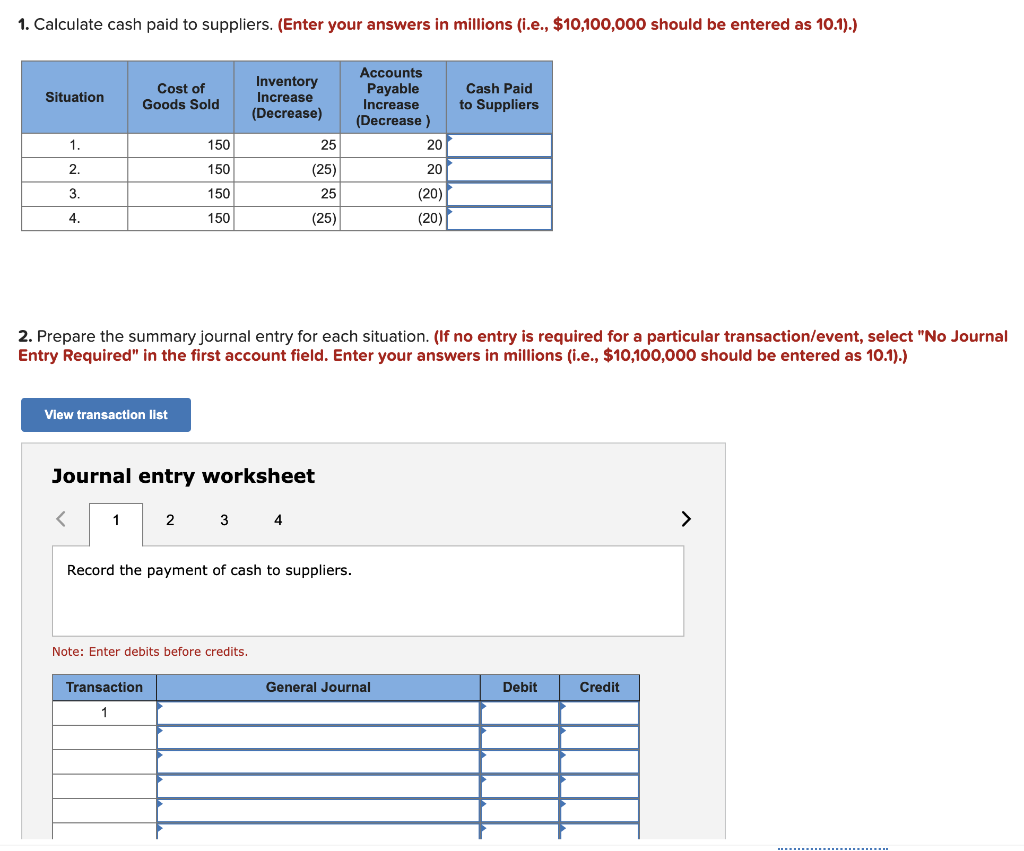
Task: Click the Credit field in the first row
Action: (599, 712)
